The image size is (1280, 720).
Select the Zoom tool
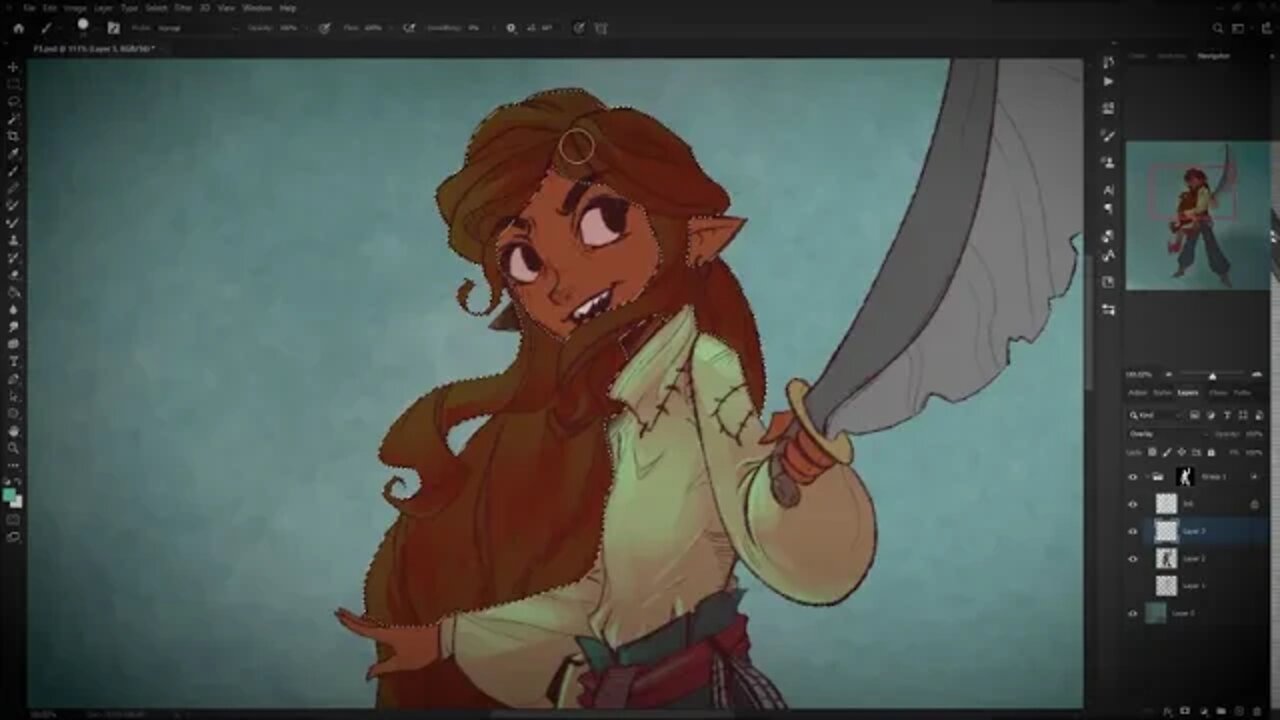13,447
